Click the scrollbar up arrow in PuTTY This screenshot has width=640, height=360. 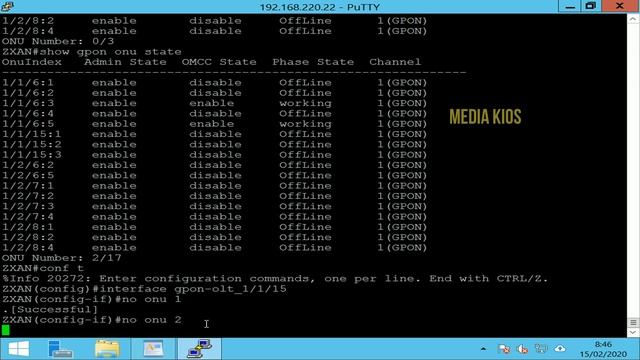point(633,19)
